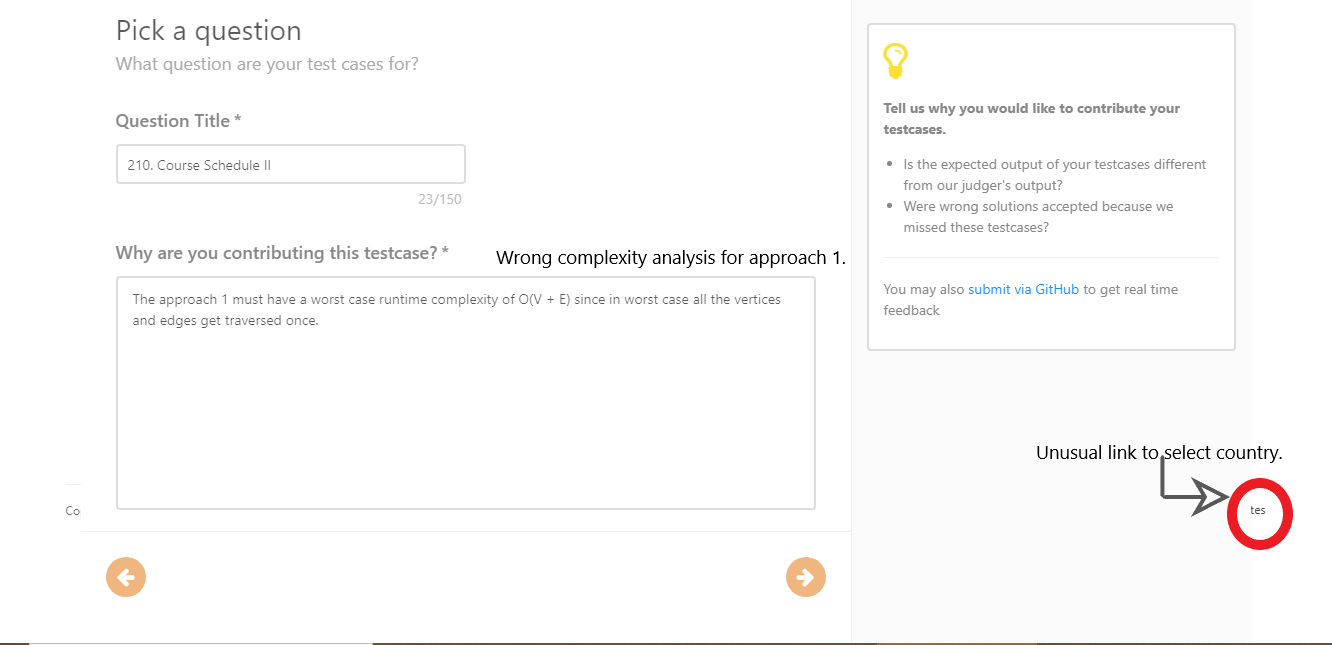Click the 'Tell us why' bold tip text
1332x645 pixels.
coord(1031,118)
